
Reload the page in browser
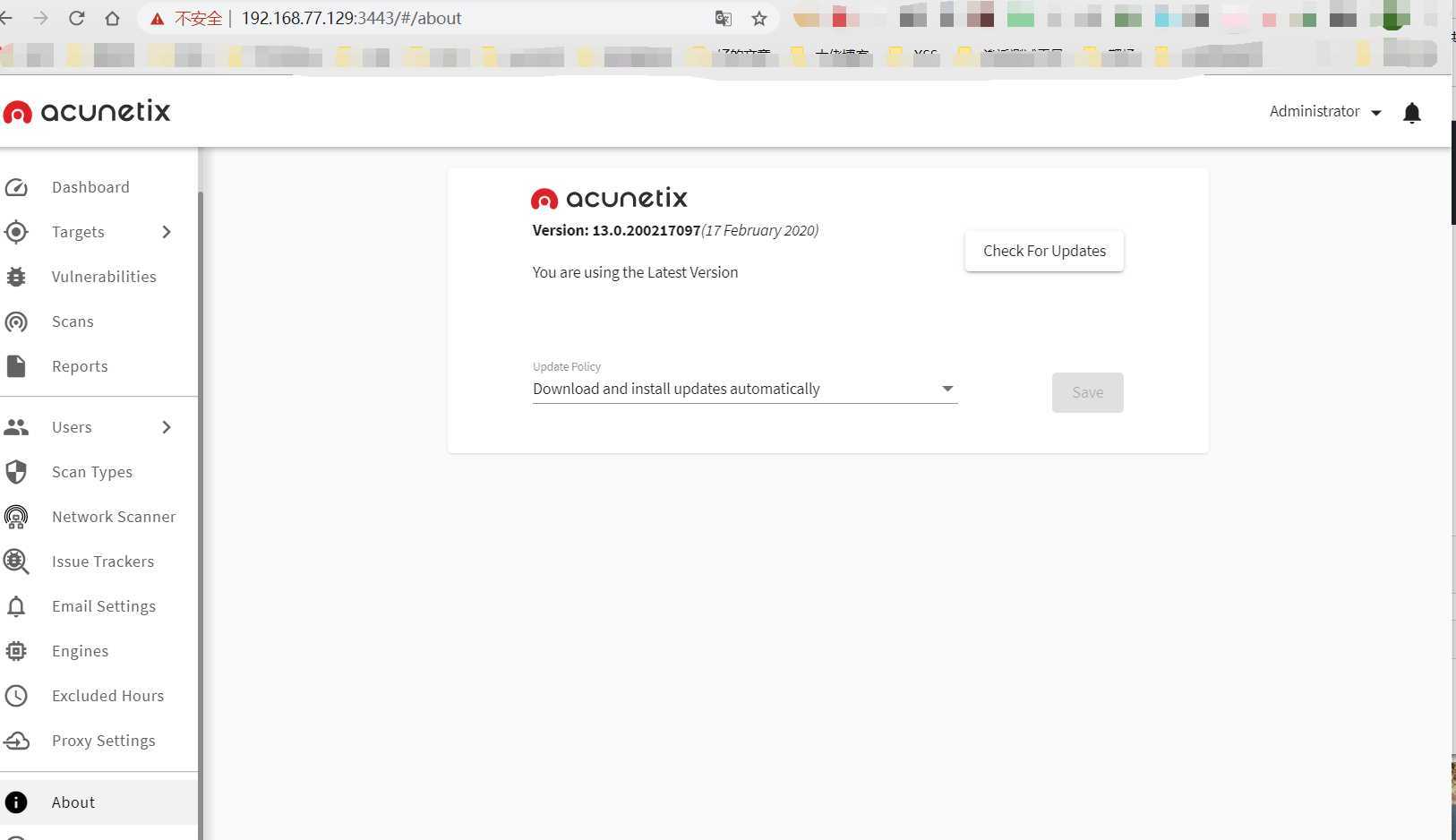click(x=77, y=18)
